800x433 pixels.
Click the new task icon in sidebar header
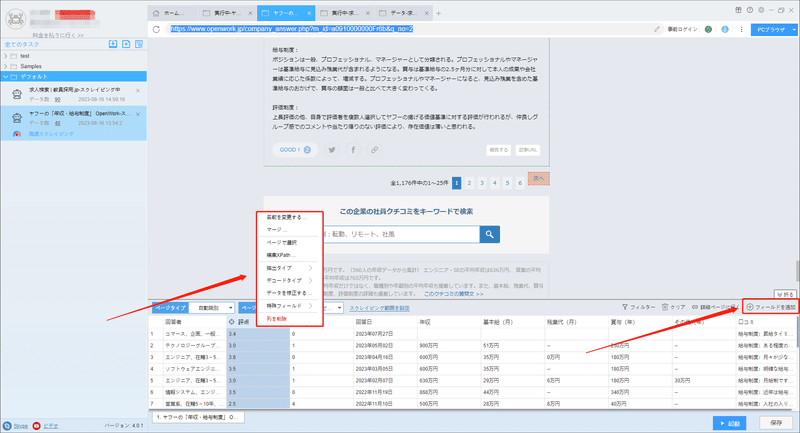click(126, 44)
